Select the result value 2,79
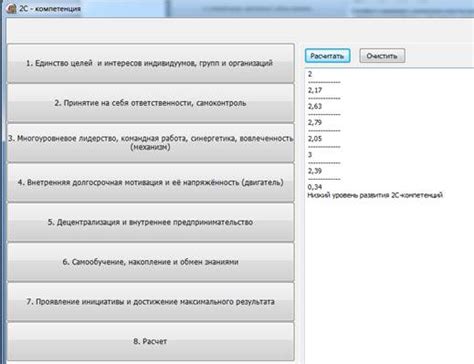 pyautogui.click(x=315, y=122)
